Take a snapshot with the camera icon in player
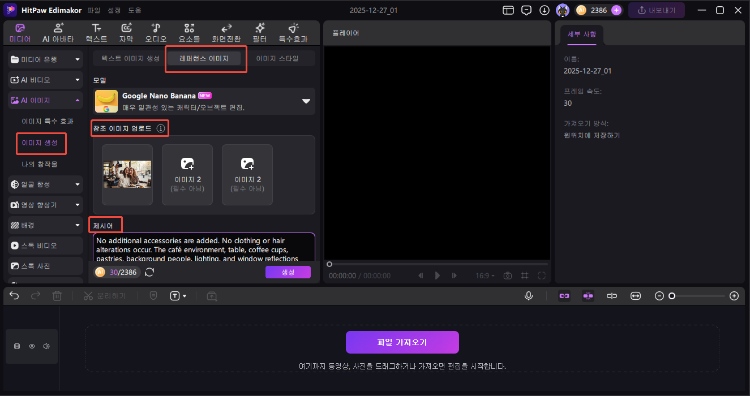 507,275
